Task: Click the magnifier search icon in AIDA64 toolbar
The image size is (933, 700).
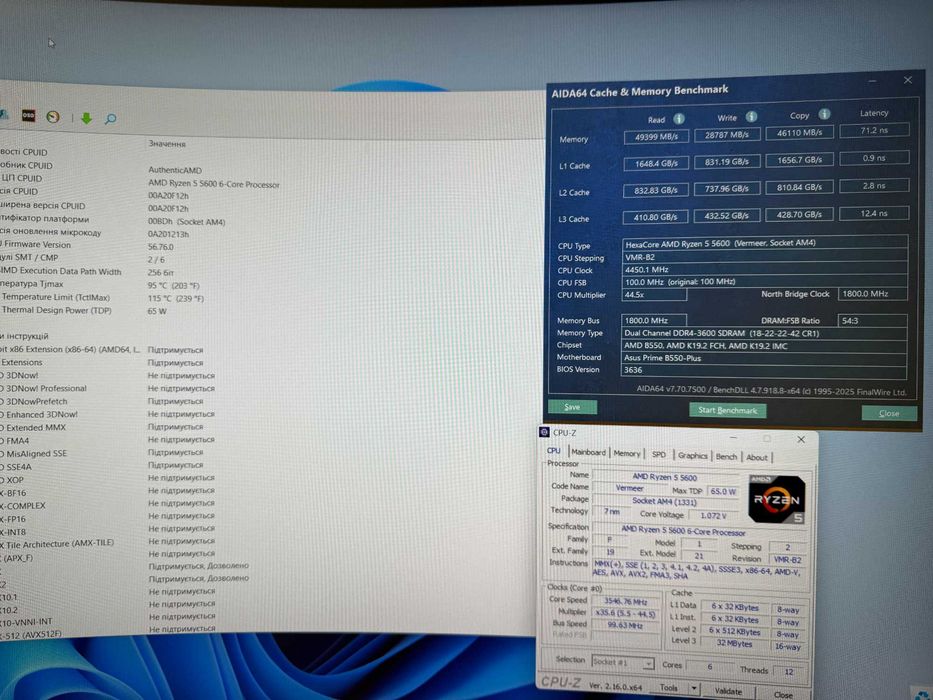Action: coord(110,119)
